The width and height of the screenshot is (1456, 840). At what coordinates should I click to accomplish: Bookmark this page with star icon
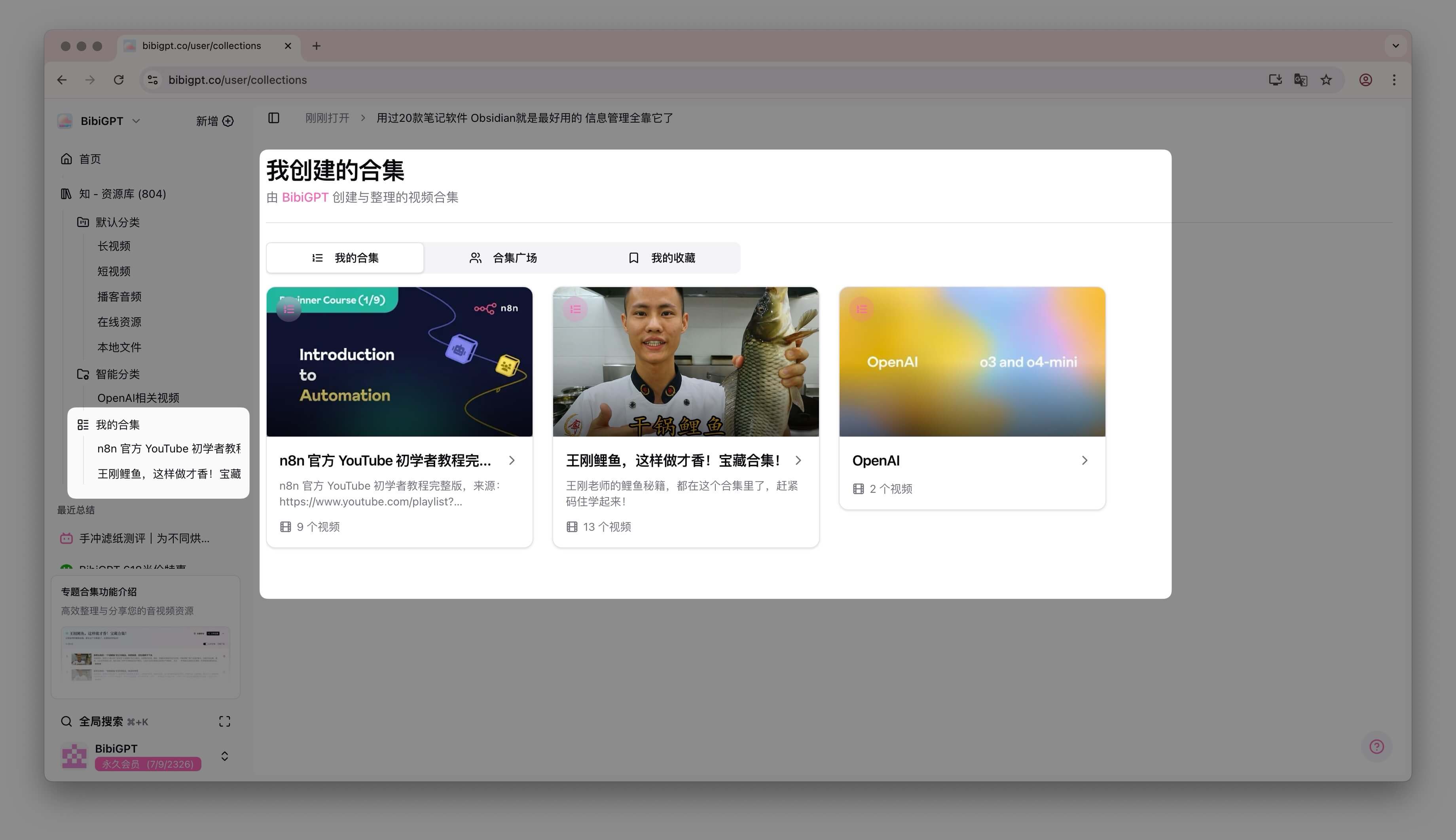[1326, 79]
